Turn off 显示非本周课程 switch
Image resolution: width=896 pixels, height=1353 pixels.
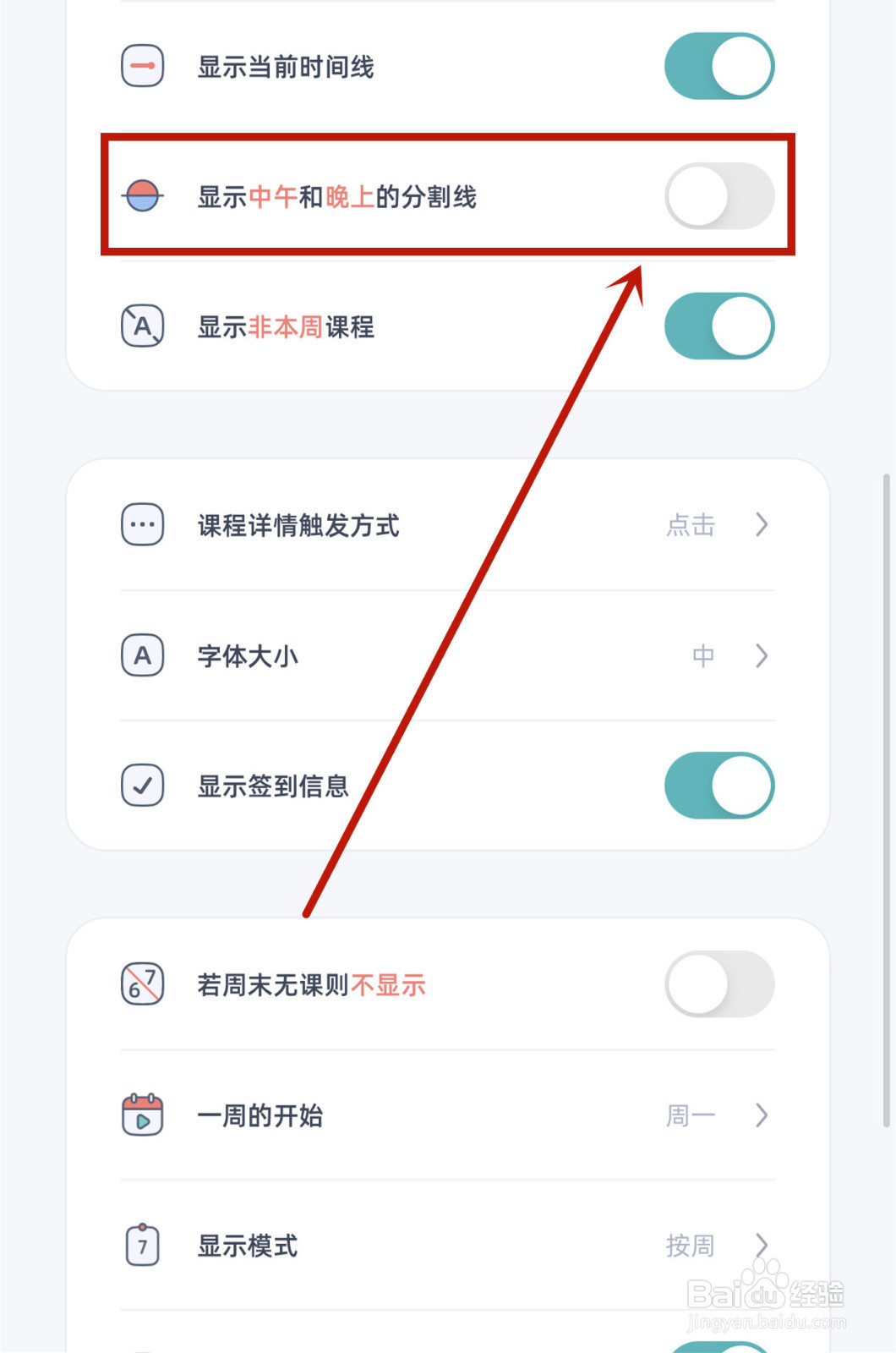[x=719, y=326]
